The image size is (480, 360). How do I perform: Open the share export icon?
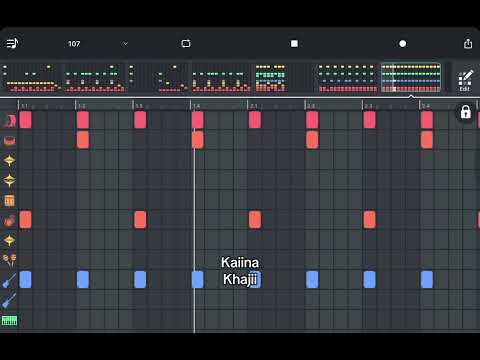(x=468, y=43)
